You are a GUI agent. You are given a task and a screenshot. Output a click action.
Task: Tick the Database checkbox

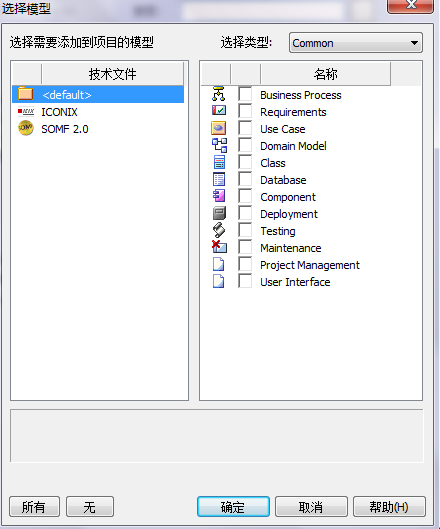click(x=245, y=179)
